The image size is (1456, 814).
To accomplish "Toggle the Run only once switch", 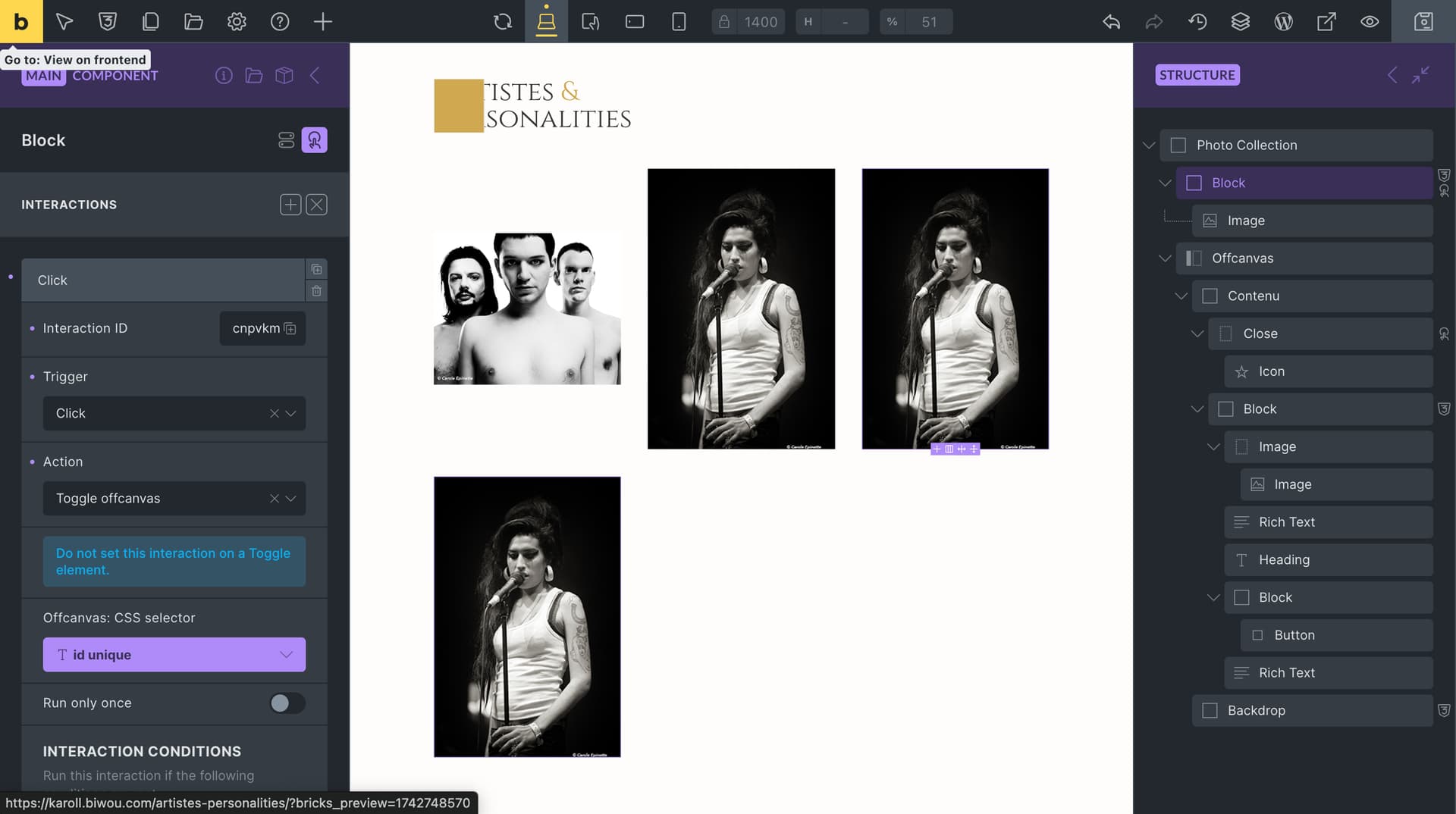I will 287,703.
